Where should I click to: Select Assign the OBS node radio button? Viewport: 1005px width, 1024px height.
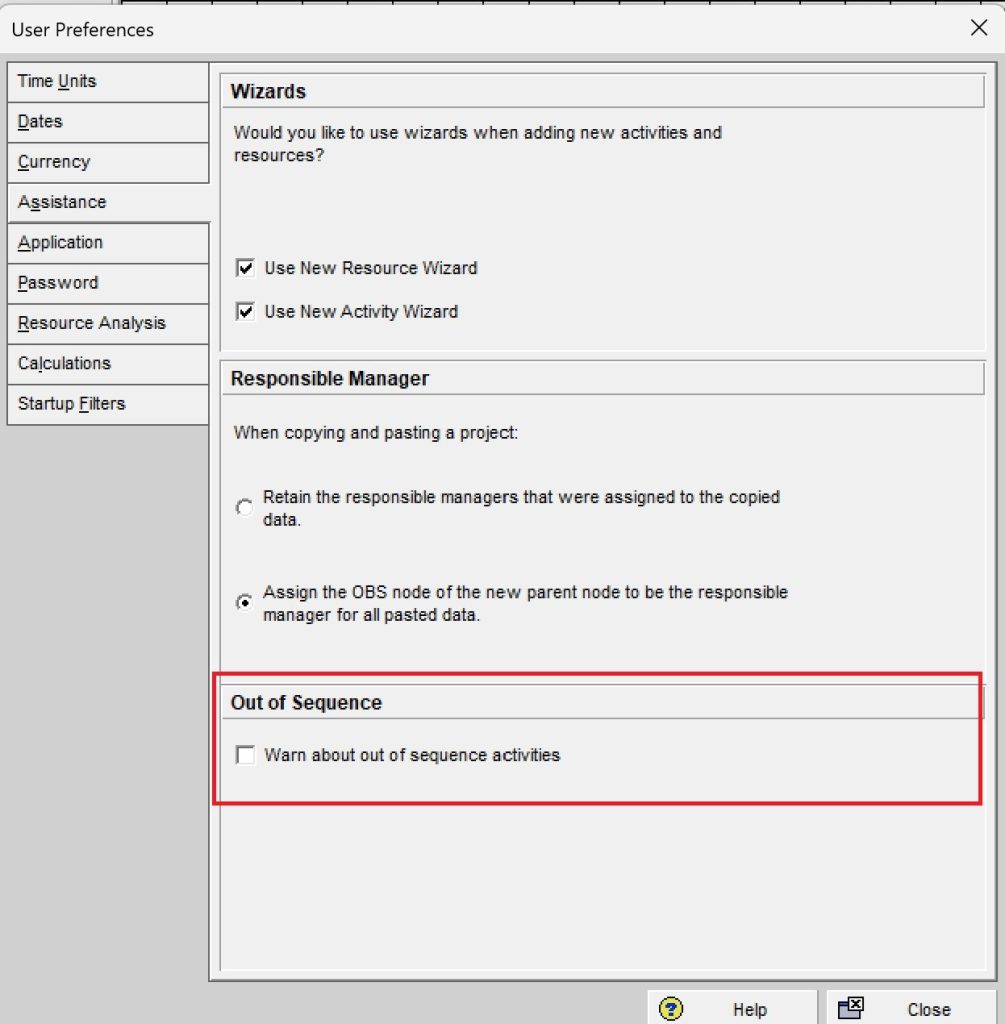245,602
